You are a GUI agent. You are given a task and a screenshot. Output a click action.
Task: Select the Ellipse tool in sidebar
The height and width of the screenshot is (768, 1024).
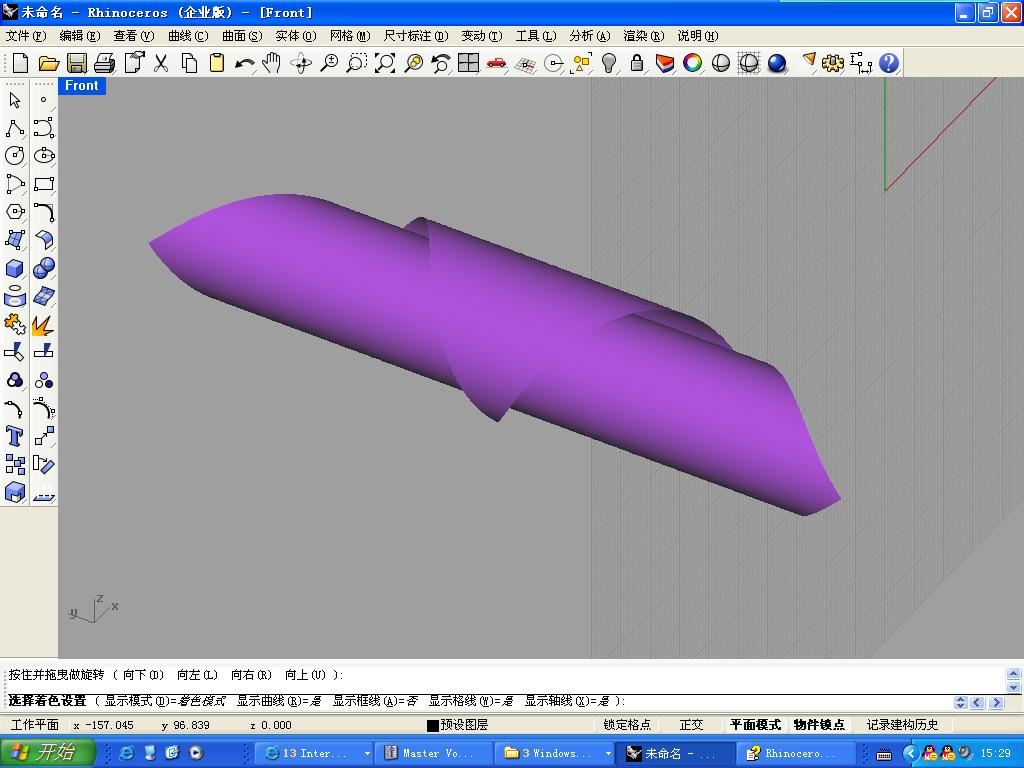point(44,155)
